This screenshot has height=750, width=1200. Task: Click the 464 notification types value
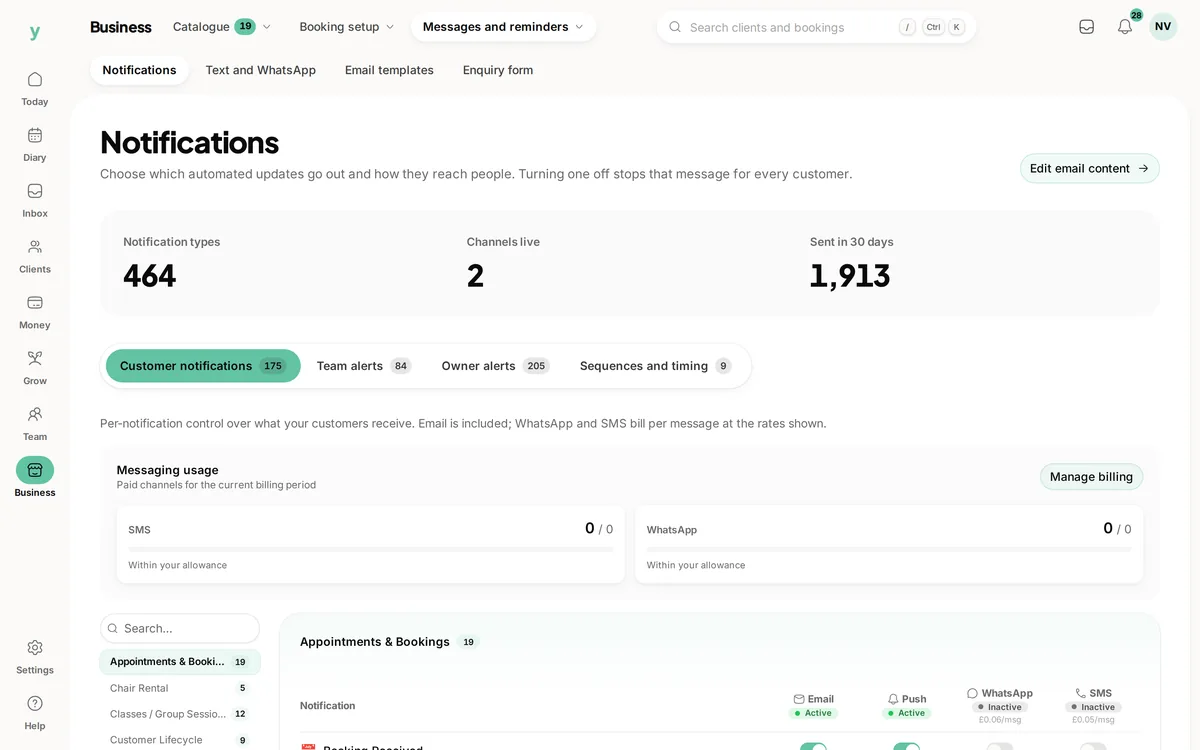click(x=150, y=276)
